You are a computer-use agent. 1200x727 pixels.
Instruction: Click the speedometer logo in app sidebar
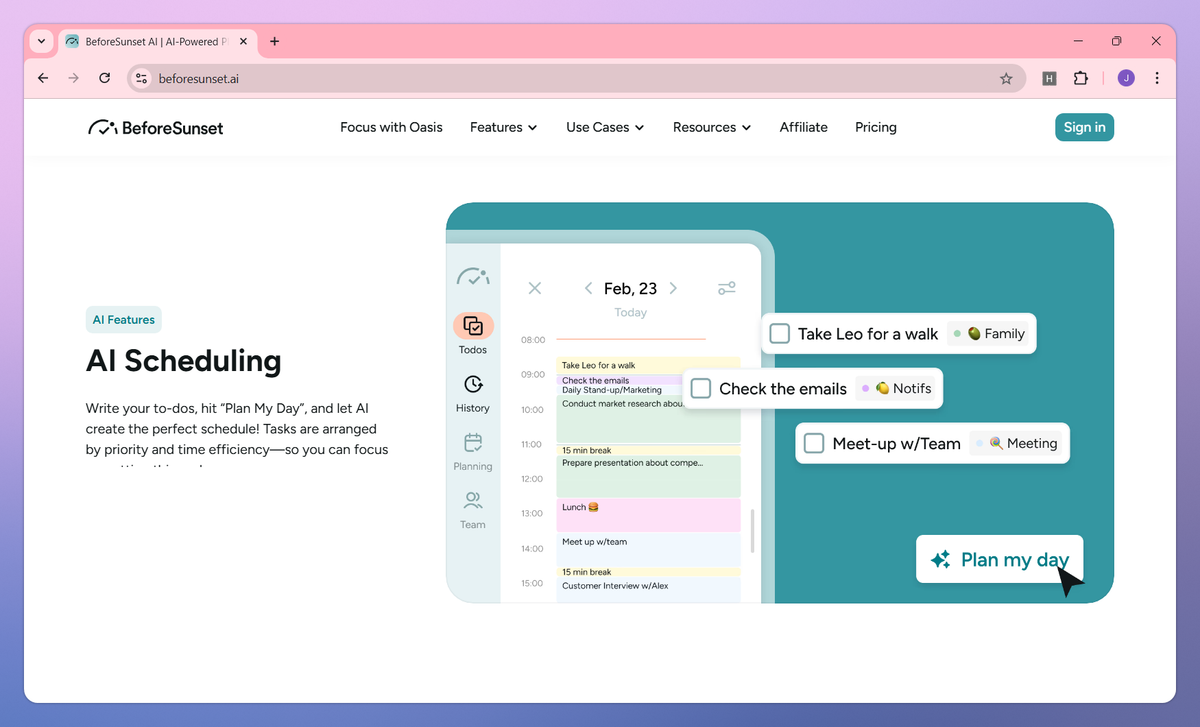(x=473, y=277)
